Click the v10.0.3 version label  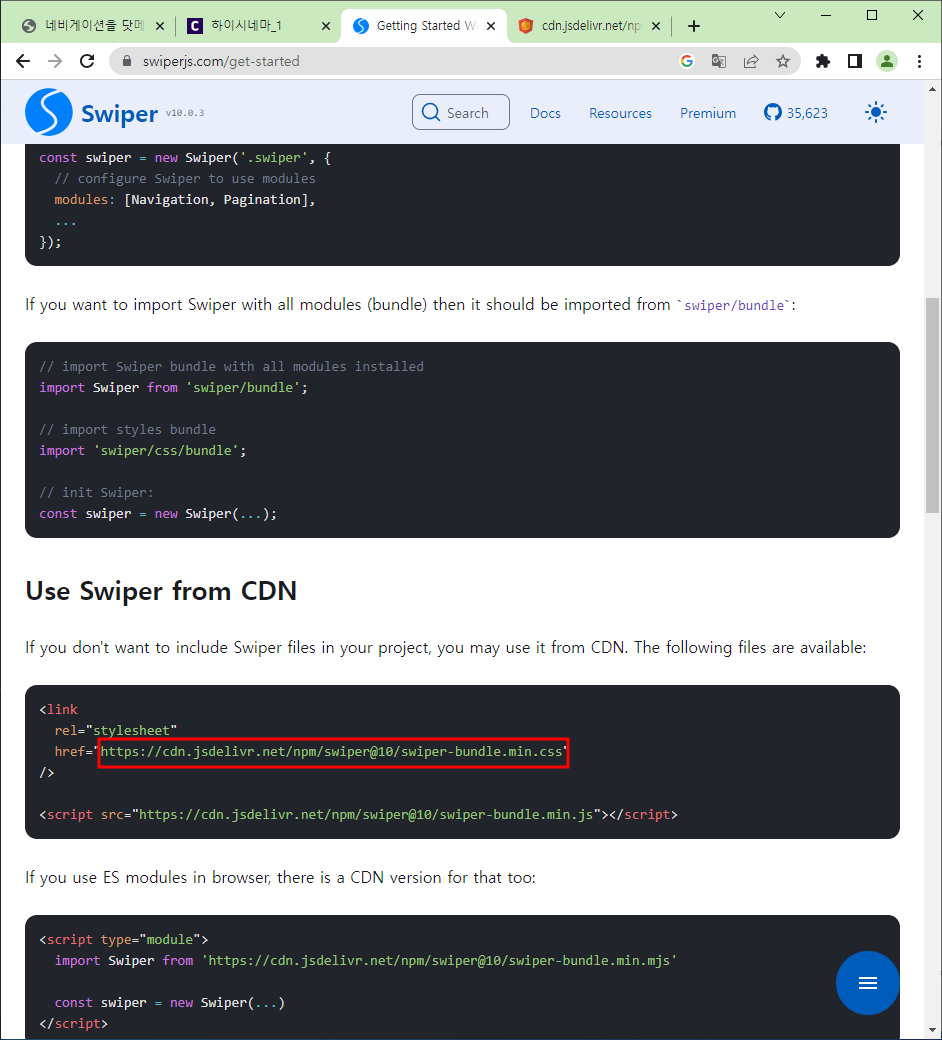click(x=185, y=113)
